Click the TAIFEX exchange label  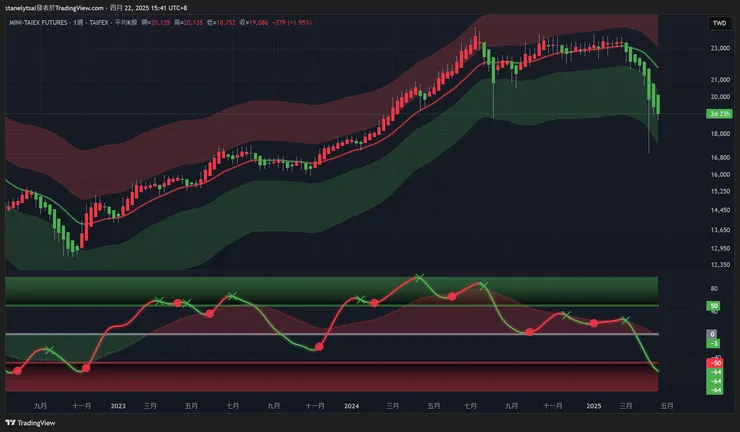pos(99,22)
